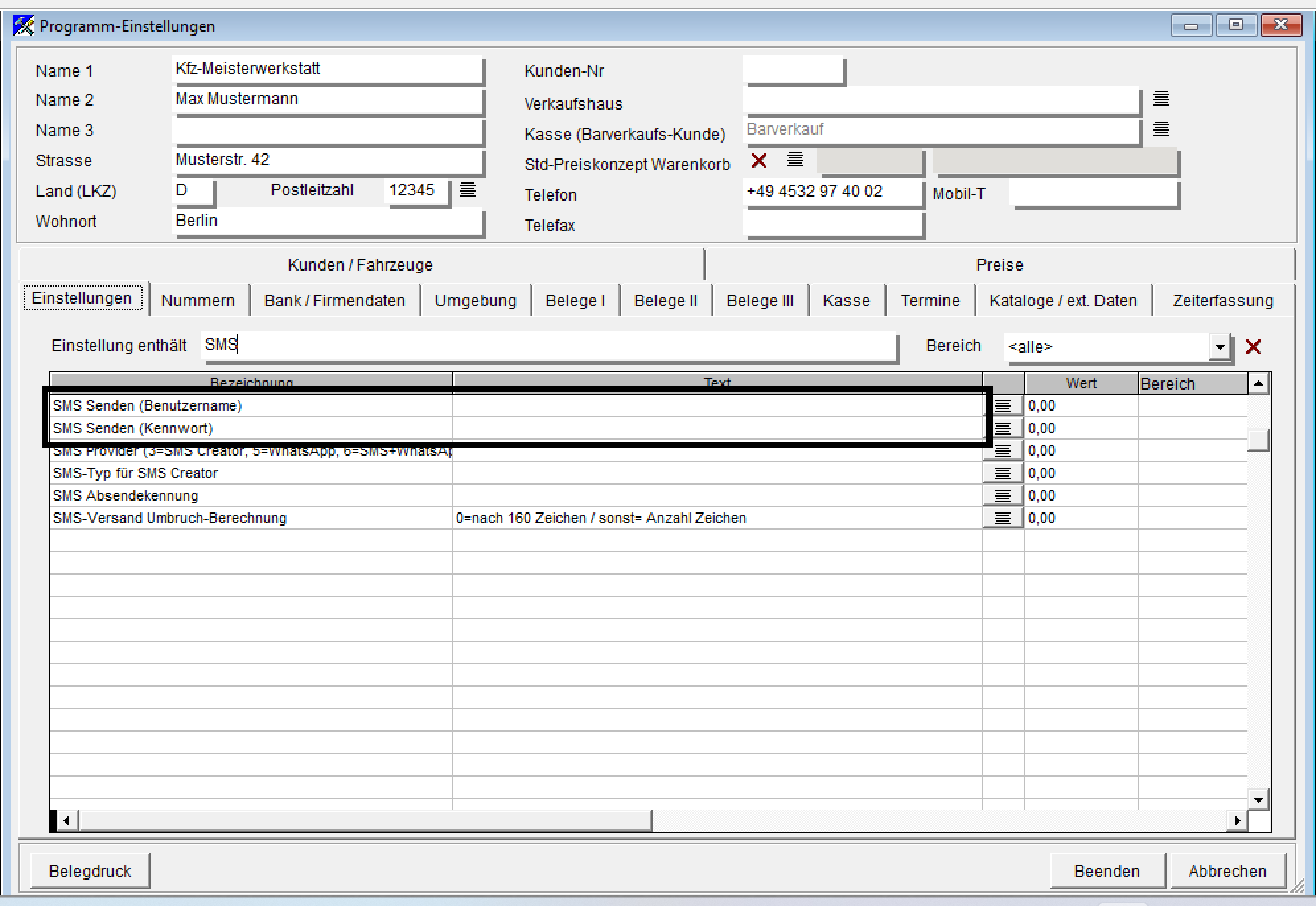Open the Termine tab
1316x906 pixels.
(930, 301)
